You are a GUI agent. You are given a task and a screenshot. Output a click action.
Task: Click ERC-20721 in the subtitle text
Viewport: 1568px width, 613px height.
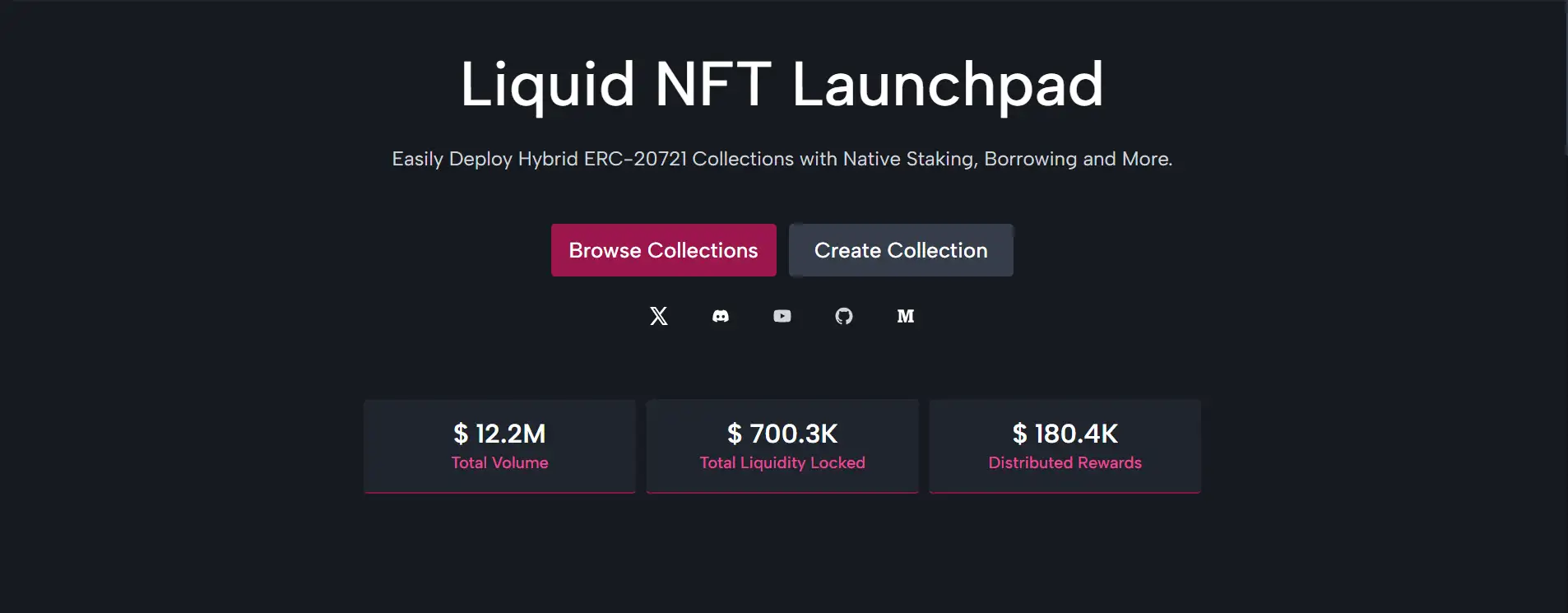(635, 159)
